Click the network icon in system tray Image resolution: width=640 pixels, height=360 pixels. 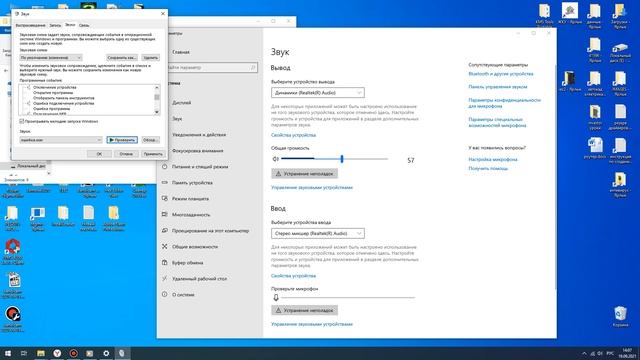click(x=592, y=353)
